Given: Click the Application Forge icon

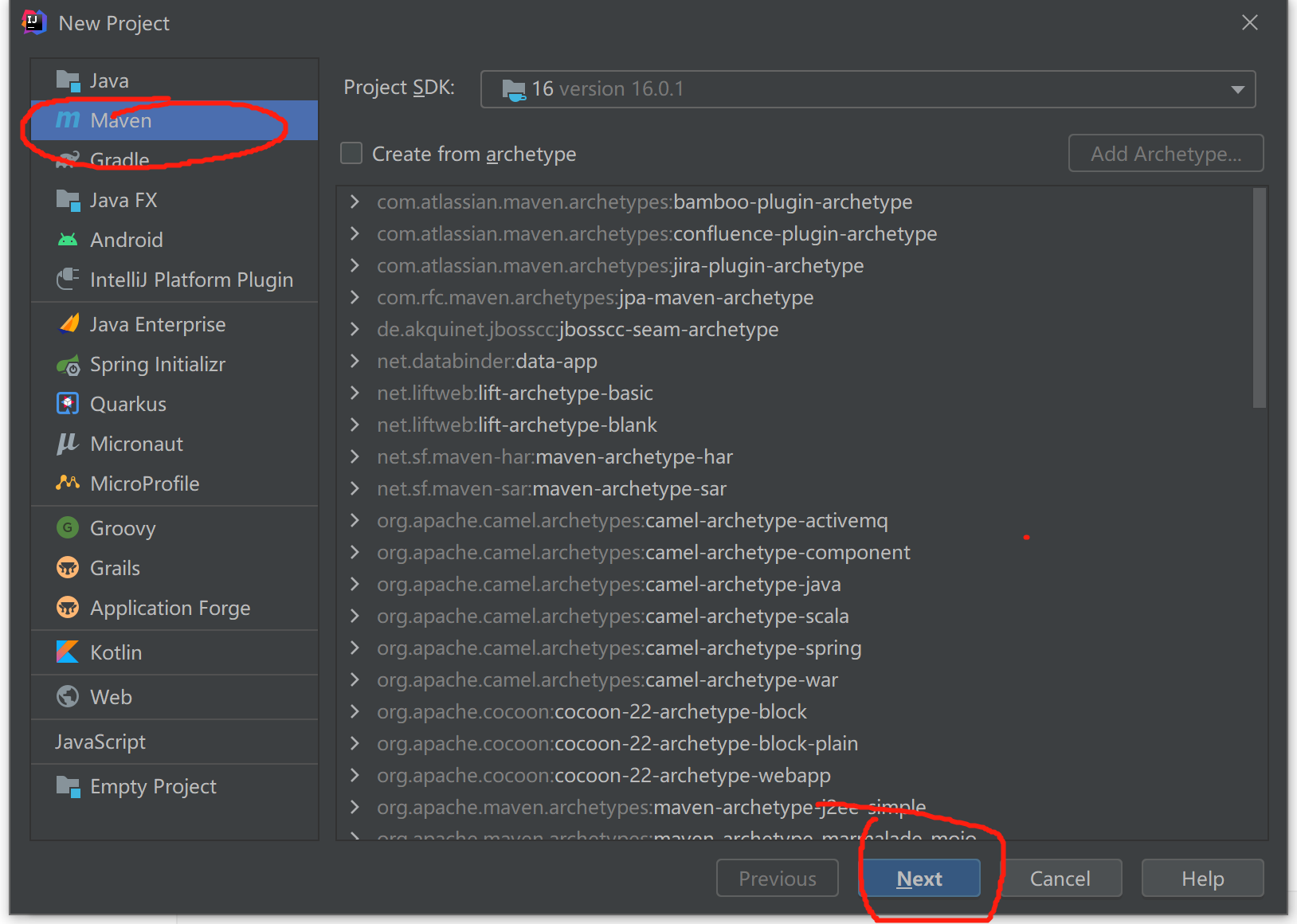Looking at the screenshot, I should click(x=69, y=608).
